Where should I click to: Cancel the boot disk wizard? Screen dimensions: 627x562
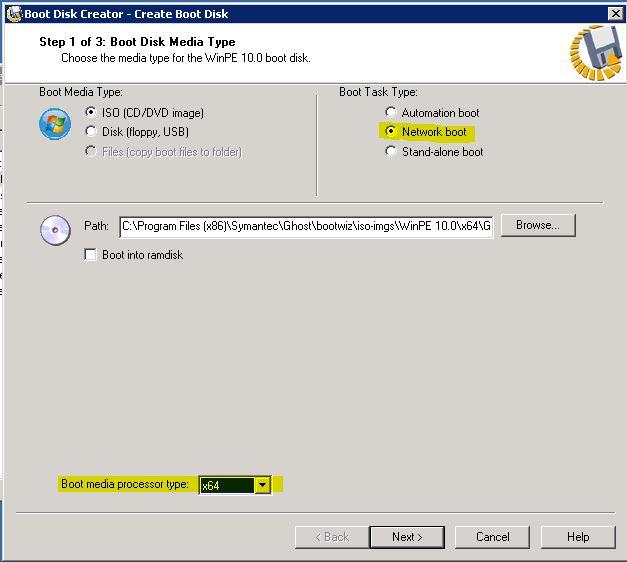[x=492, y=537]
